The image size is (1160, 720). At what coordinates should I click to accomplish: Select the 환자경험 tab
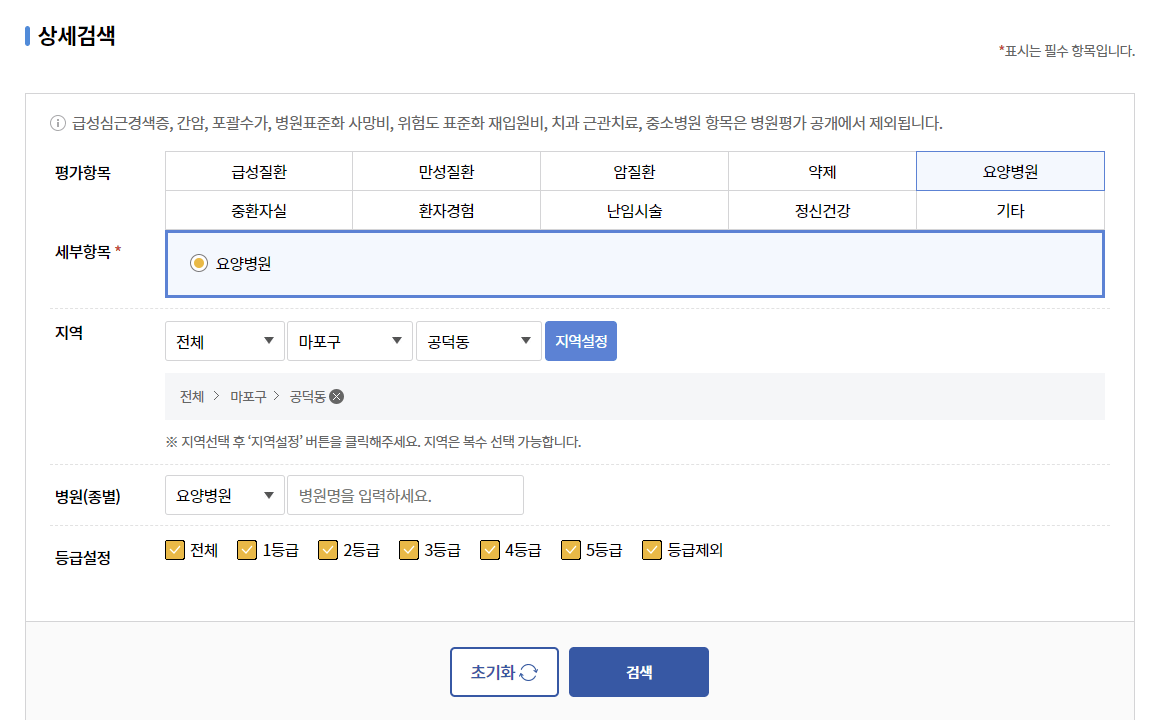446,209
